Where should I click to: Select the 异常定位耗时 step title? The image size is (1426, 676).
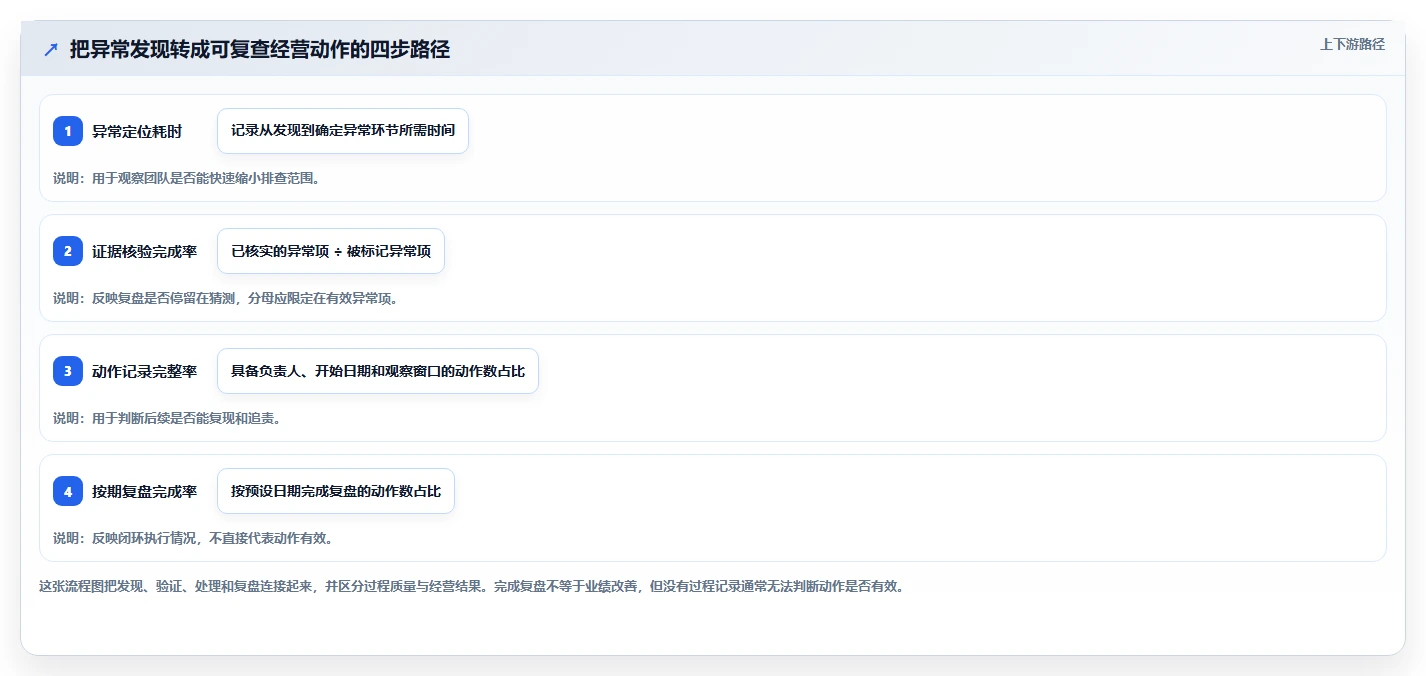click(x=137, y=131)
